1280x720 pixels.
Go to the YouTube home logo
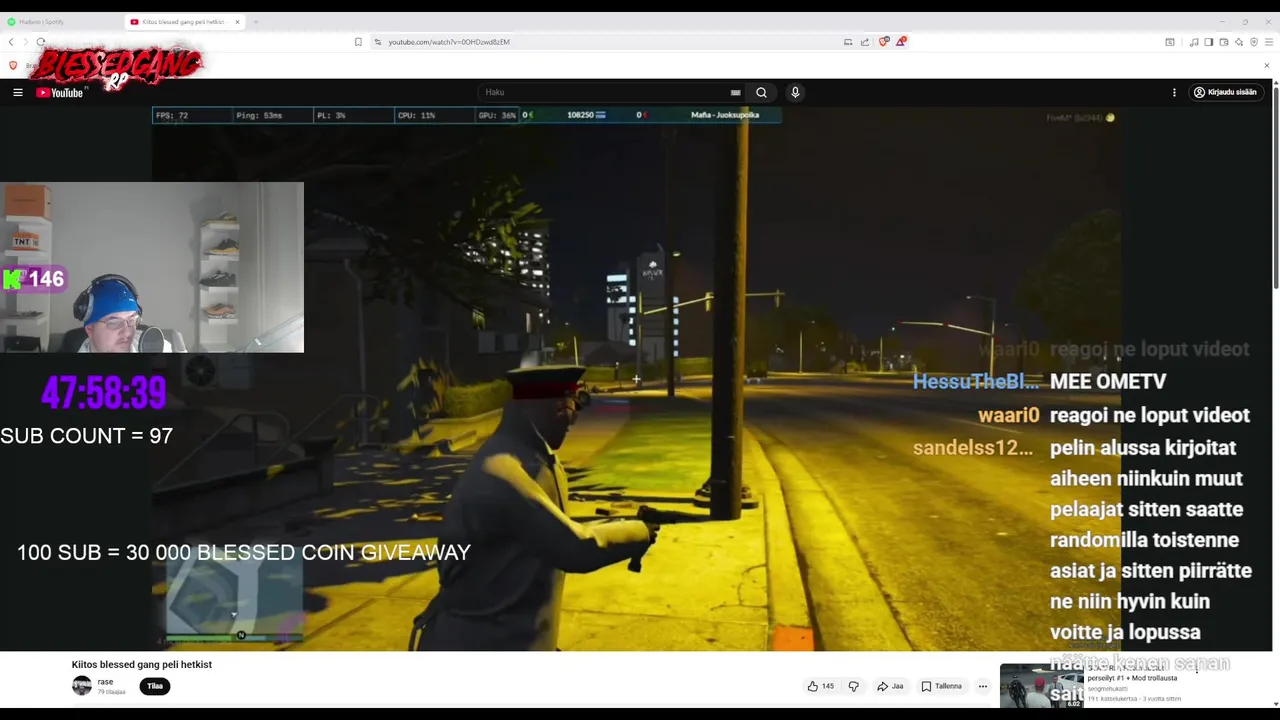60,92
